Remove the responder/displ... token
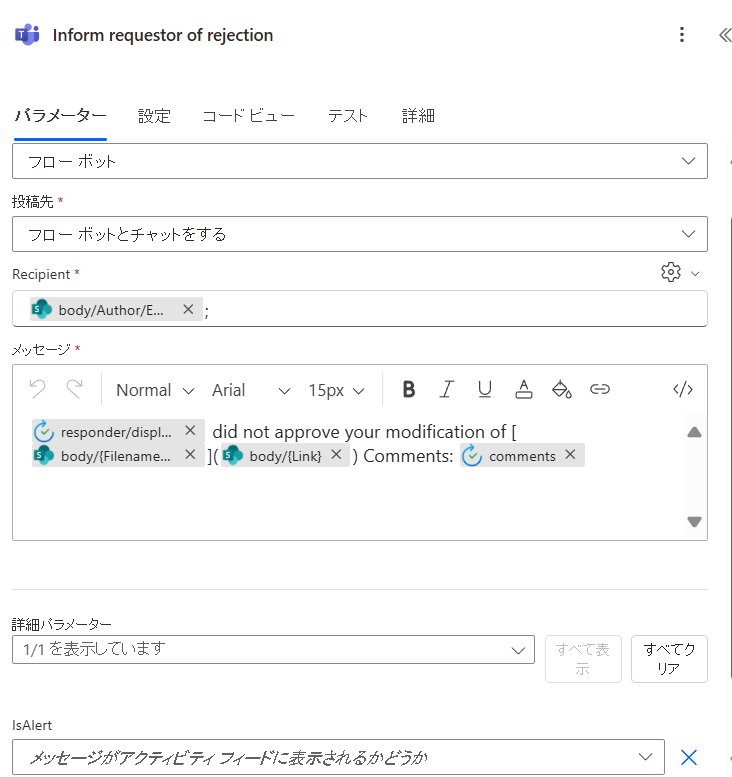Screen dimensions: 732x777 pos(190,431)
